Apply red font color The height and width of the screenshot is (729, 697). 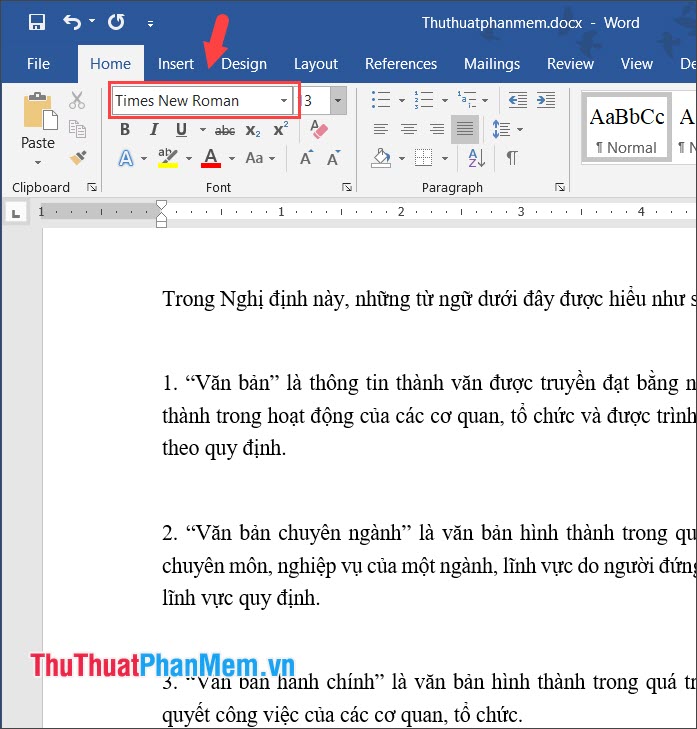(x=211, y=158)
